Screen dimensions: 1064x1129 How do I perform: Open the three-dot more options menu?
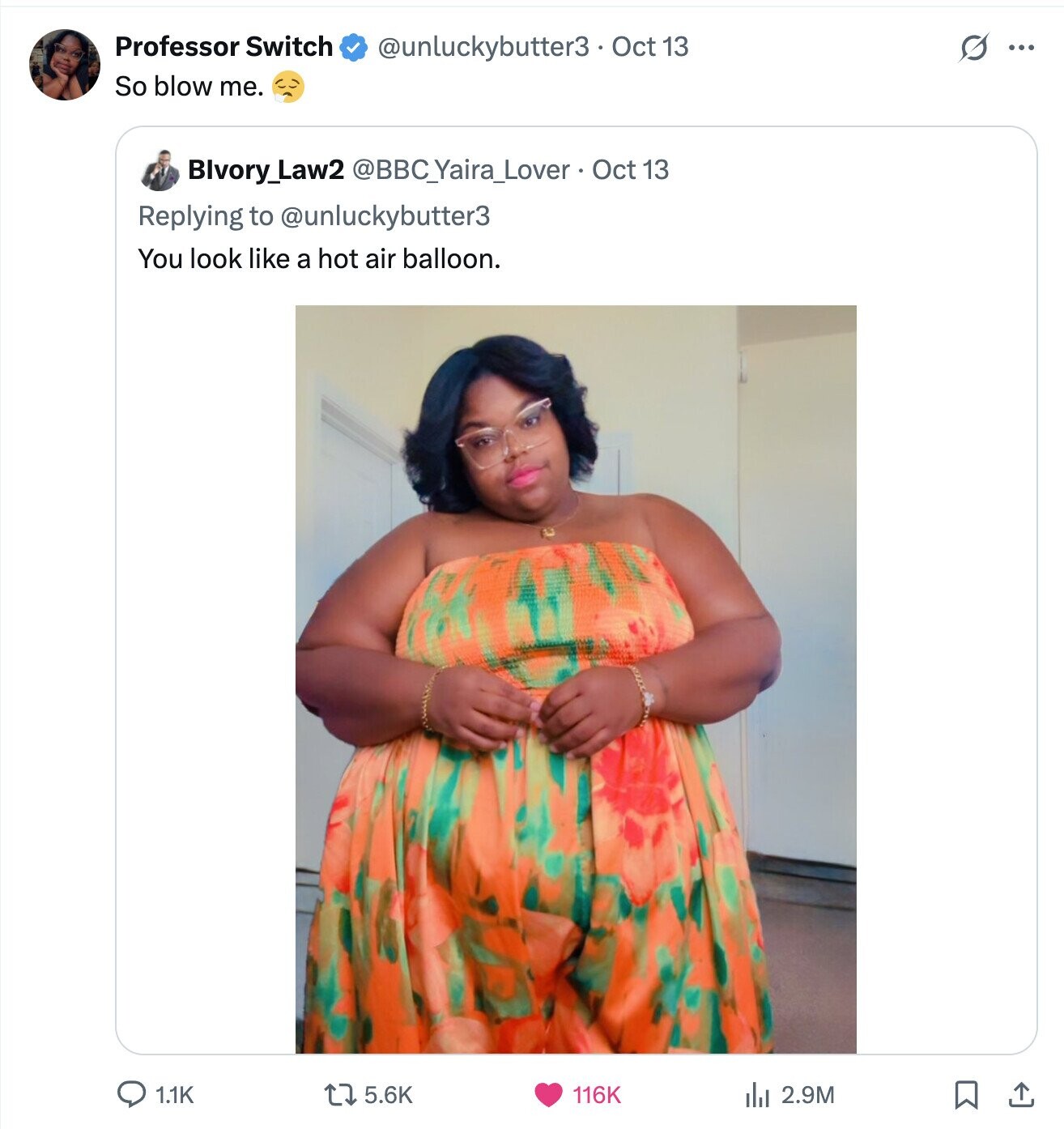(1021, 48)
